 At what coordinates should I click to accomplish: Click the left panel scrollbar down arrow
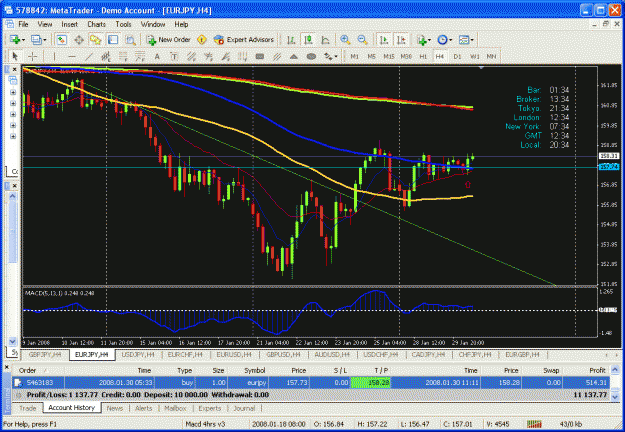tap(13, 342)
